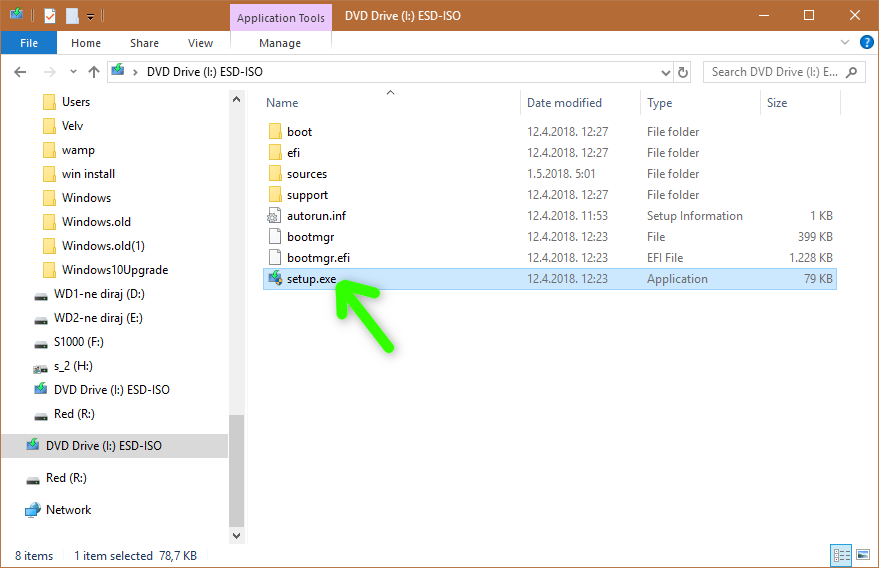
Task: Select the support folder icon
Action: click(x=275, y=195)
